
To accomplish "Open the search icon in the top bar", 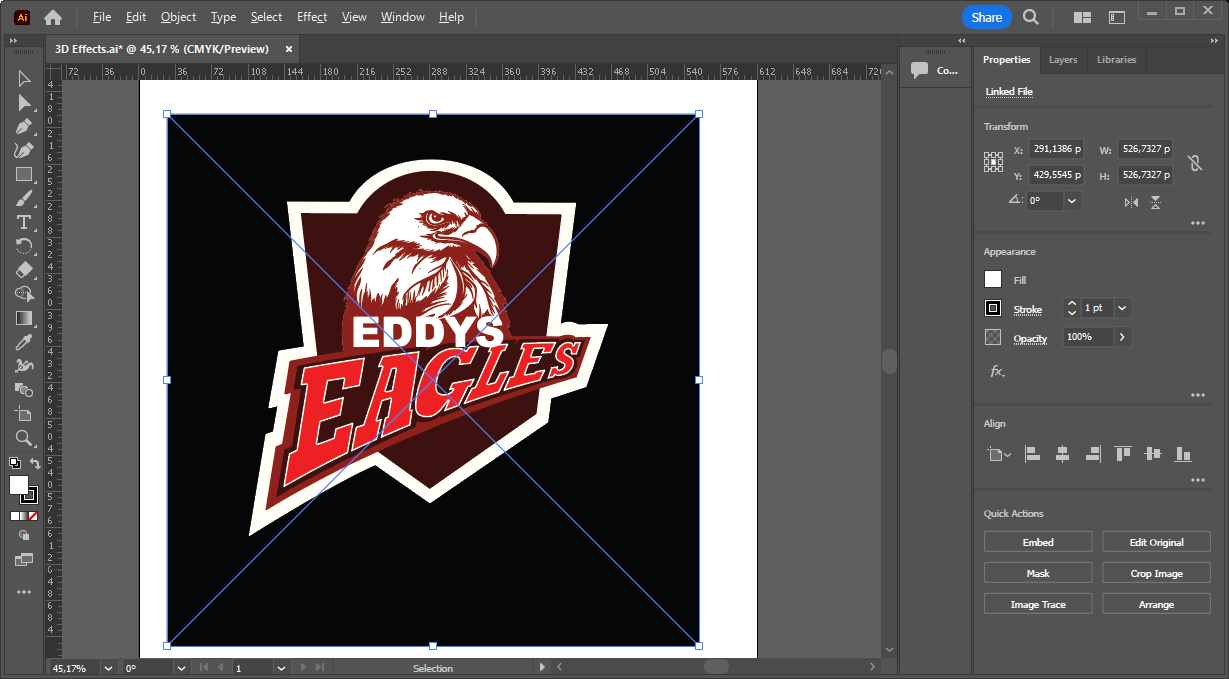I will tap(1031, 17).
